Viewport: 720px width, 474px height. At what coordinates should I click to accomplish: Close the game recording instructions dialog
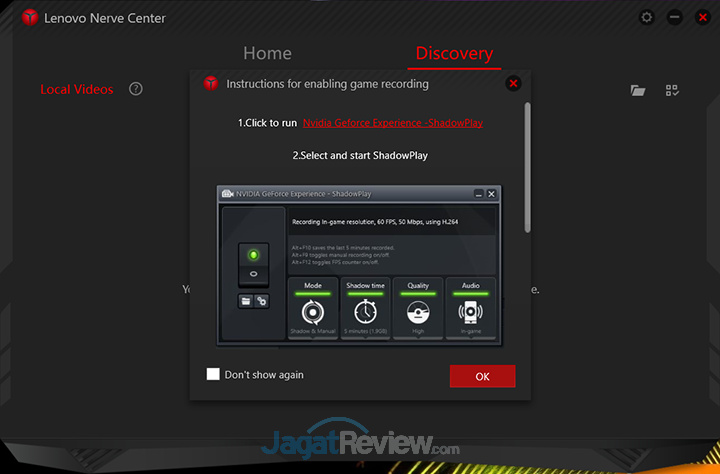point(513,84)
